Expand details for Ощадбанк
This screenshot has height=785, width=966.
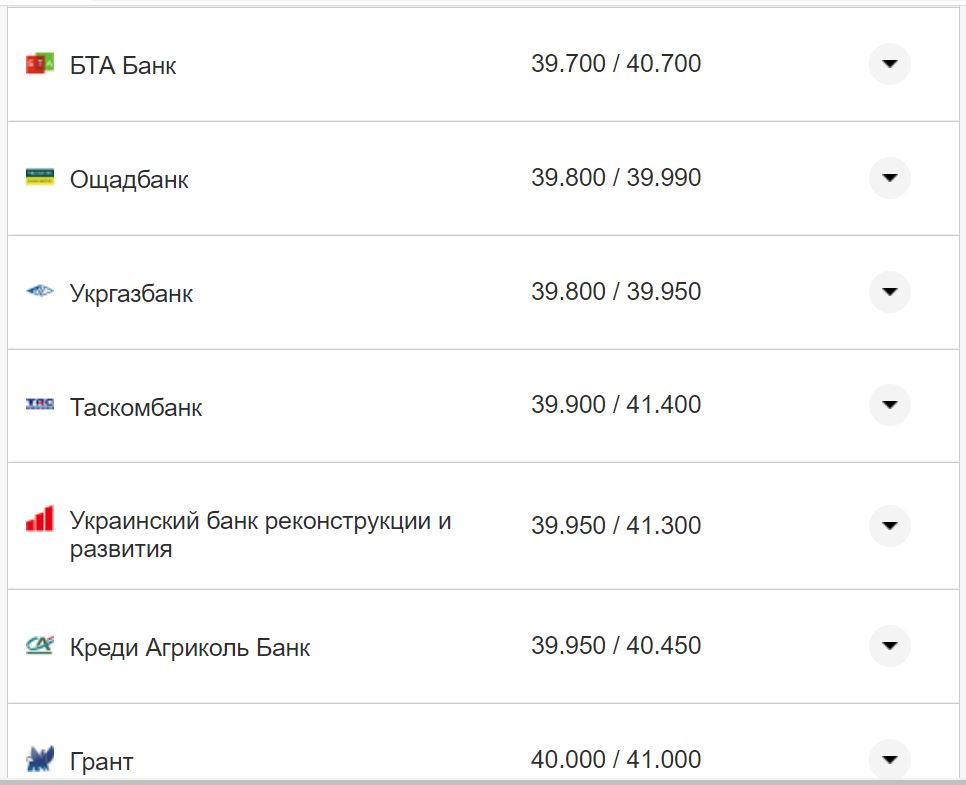888,178
